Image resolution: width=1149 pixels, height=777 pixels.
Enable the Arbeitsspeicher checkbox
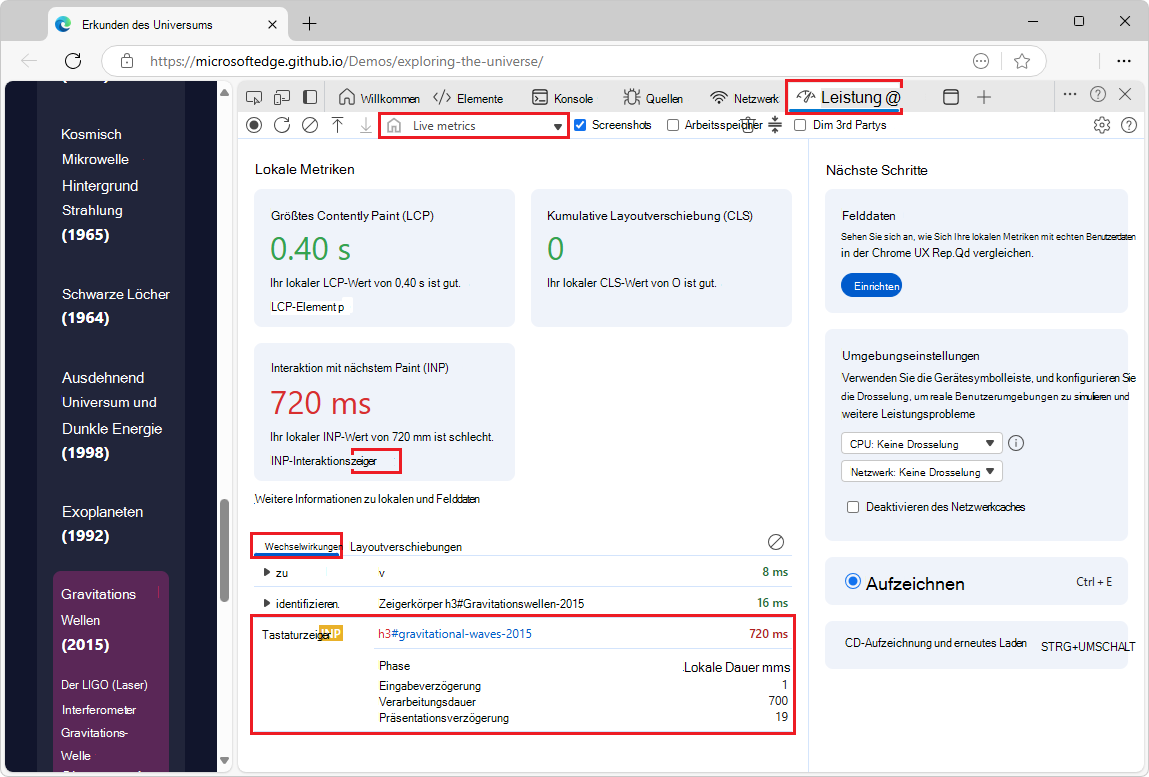click(673, 125)
